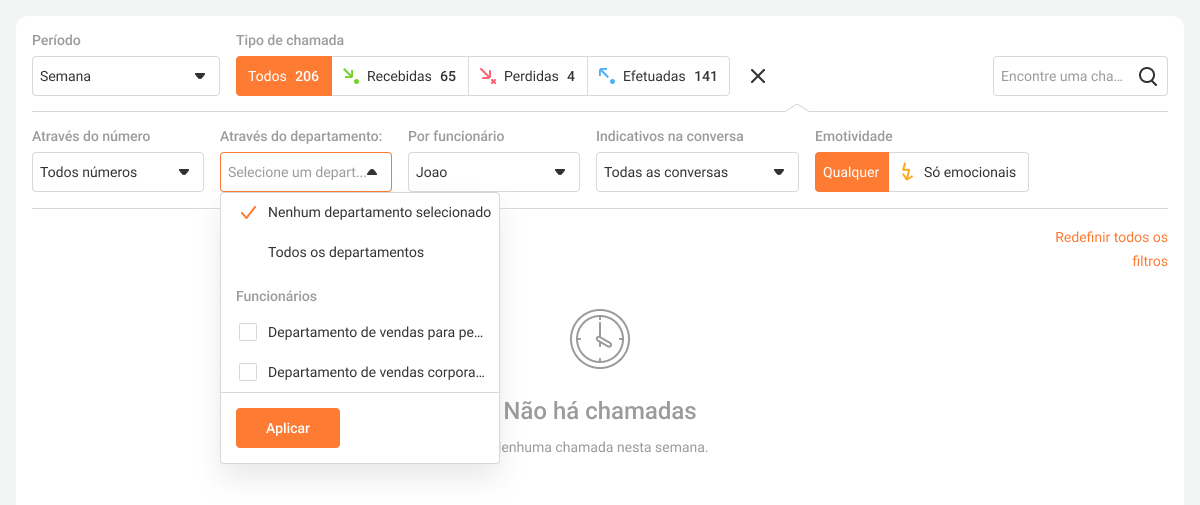
Task: Select Qualquer emotivity toggle
Action: 851,172
